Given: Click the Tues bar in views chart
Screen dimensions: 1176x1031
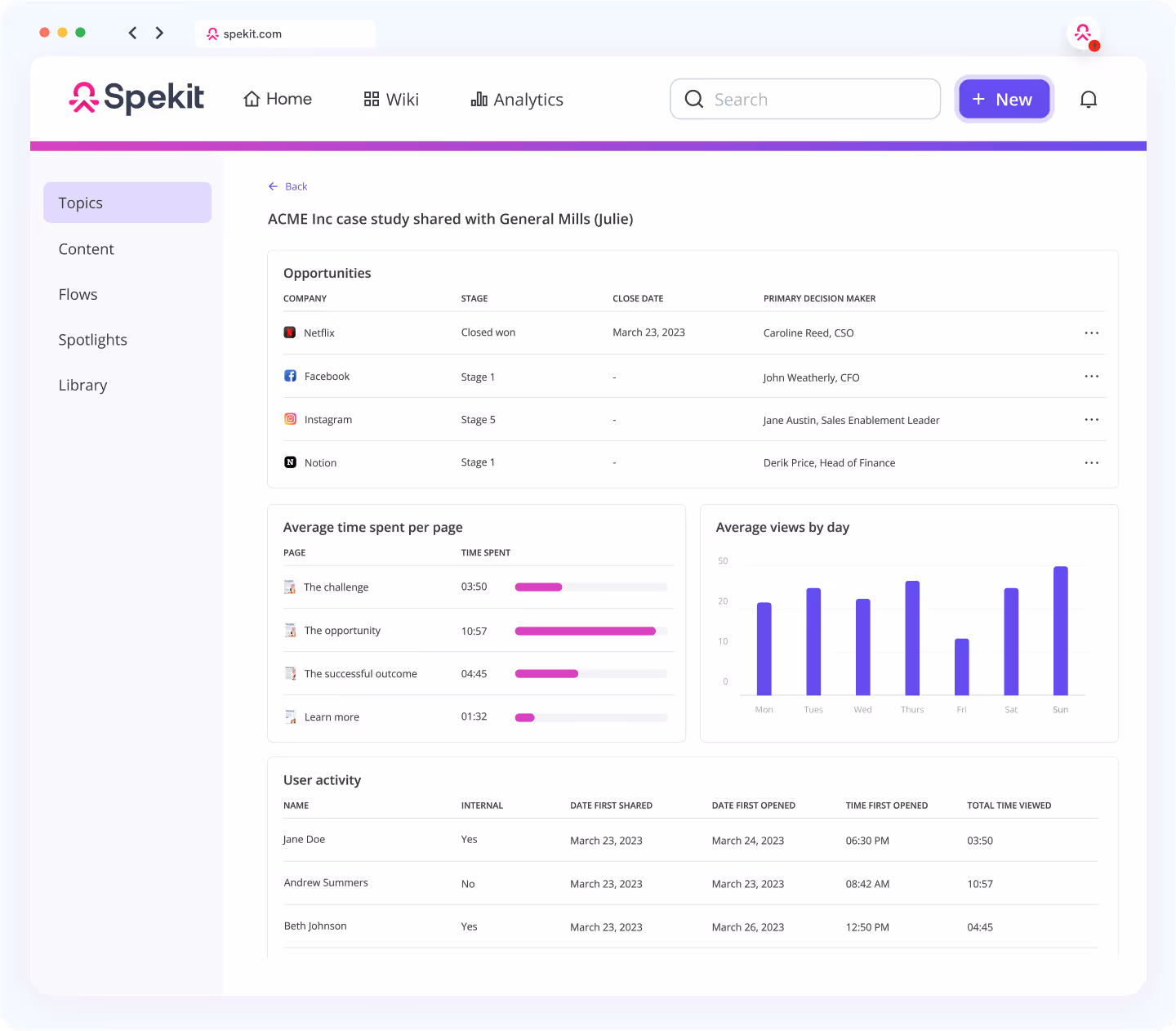Looking at the screenshot, I should (813, 641).
